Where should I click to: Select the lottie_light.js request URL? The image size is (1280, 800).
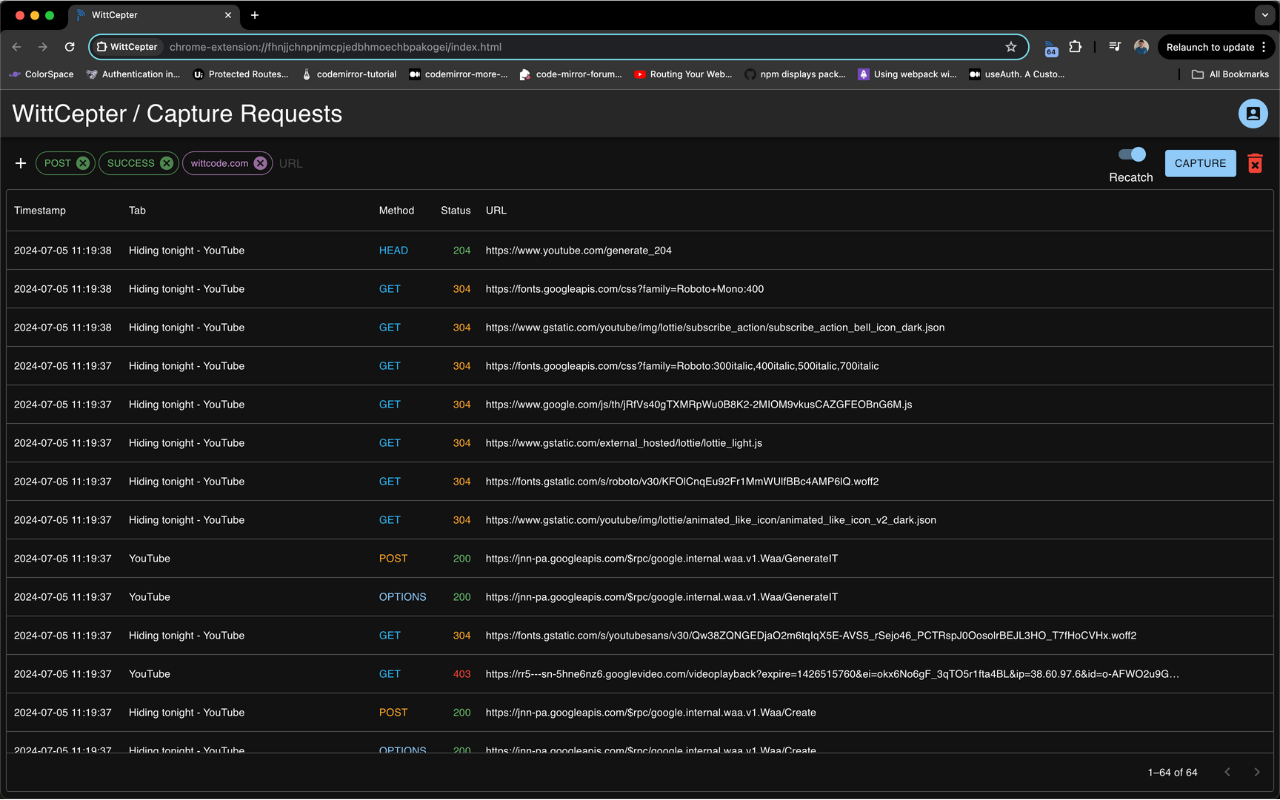624,443
